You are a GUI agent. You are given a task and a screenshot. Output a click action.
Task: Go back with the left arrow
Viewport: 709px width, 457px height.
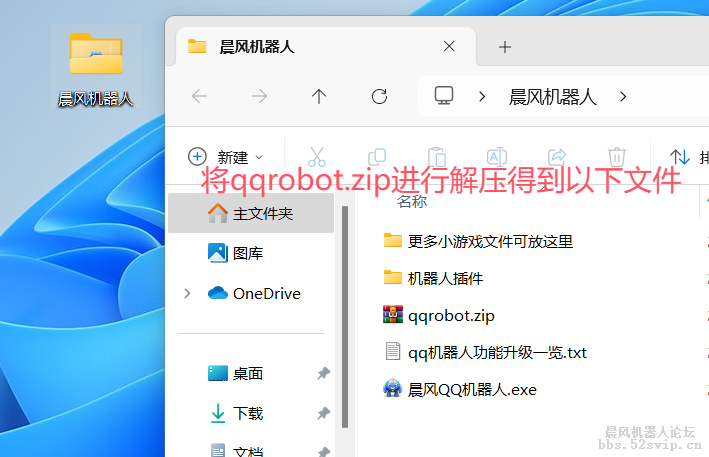tap(199, 96)
